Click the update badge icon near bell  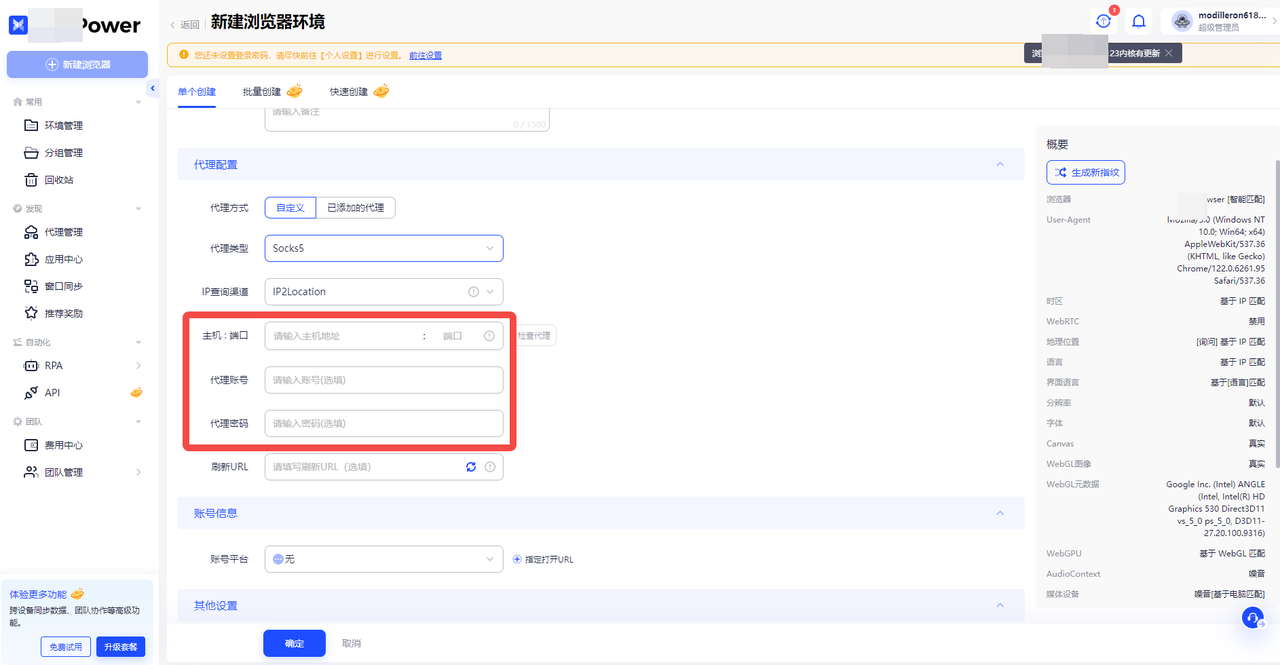coord(1104,21)
